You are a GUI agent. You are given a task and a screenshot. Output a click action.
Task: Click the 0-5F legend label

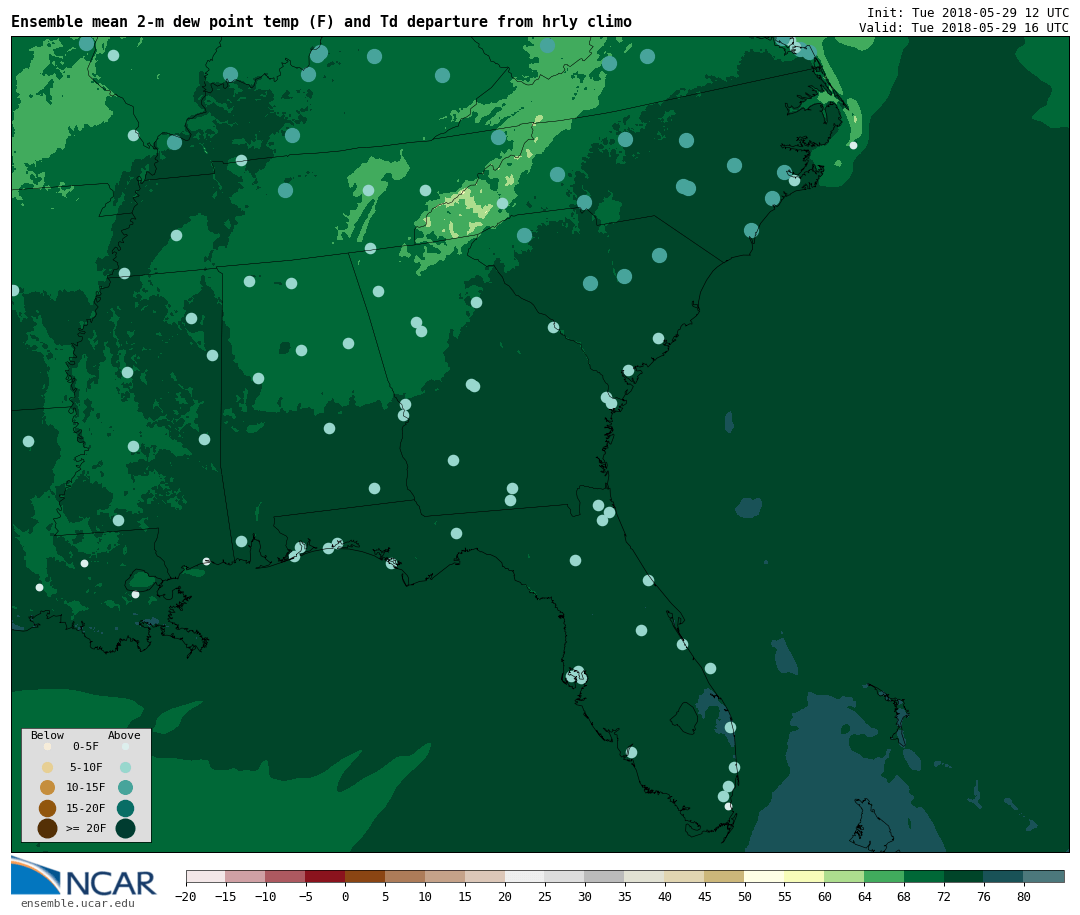86,746
